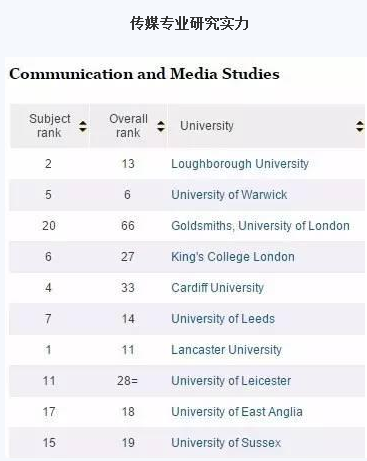Open University of East Anglia link
Screen dimensions: 367x461
(x=237, y=412)
